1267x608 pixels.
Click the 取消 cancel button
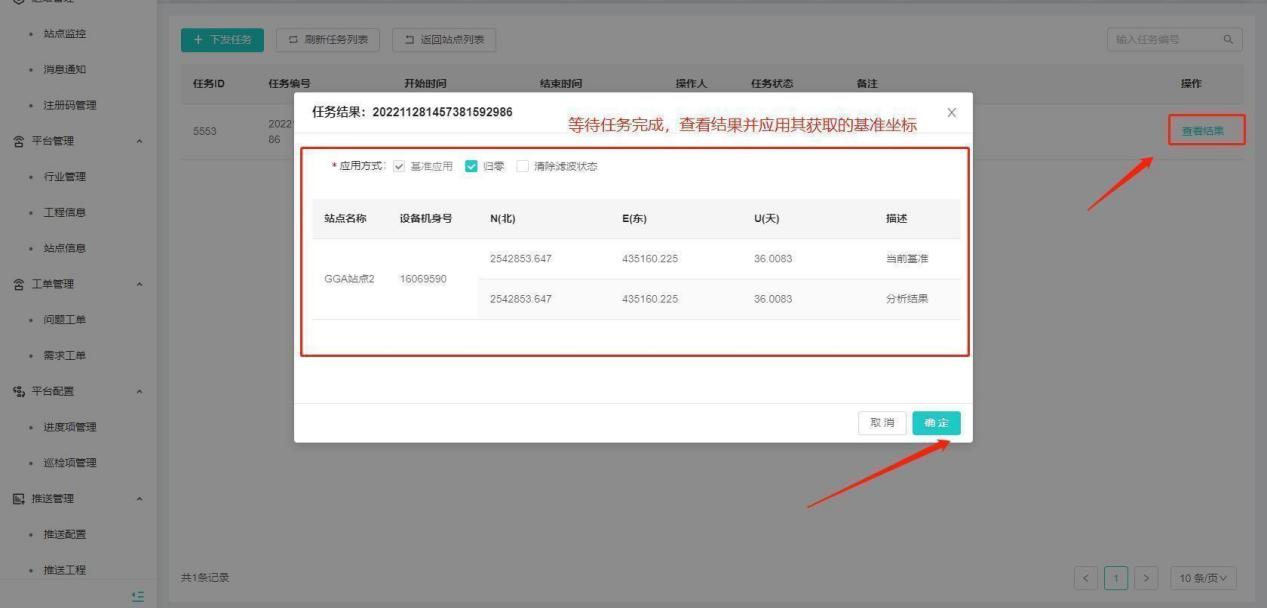882,423
